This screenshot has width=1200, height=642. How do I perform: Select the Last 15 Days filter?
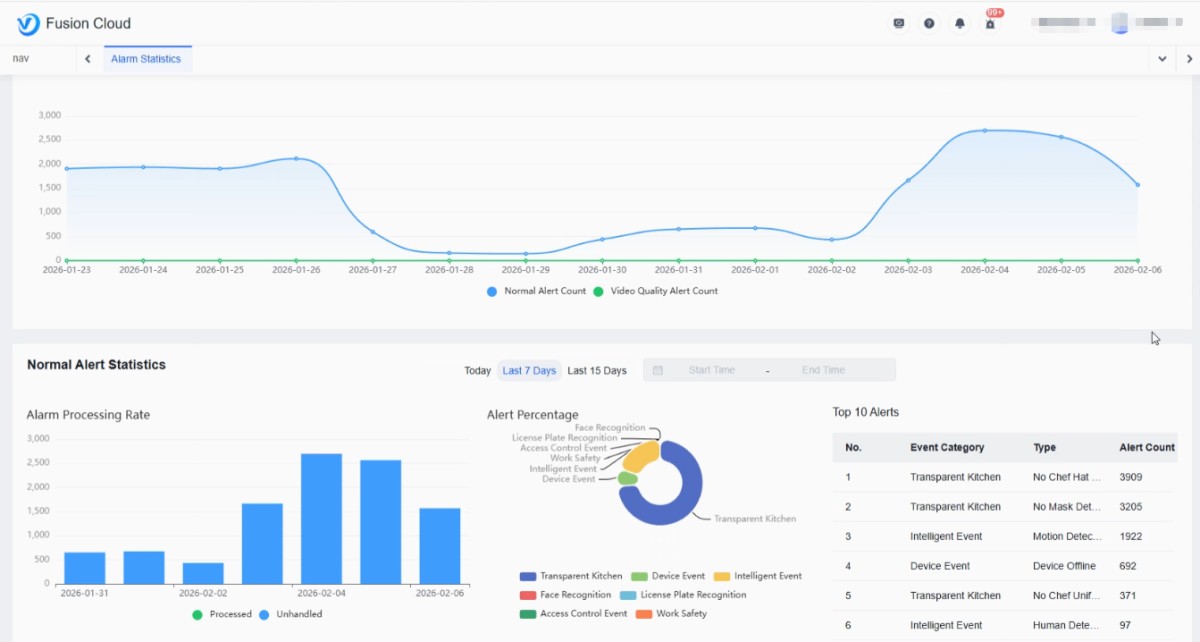597,370
